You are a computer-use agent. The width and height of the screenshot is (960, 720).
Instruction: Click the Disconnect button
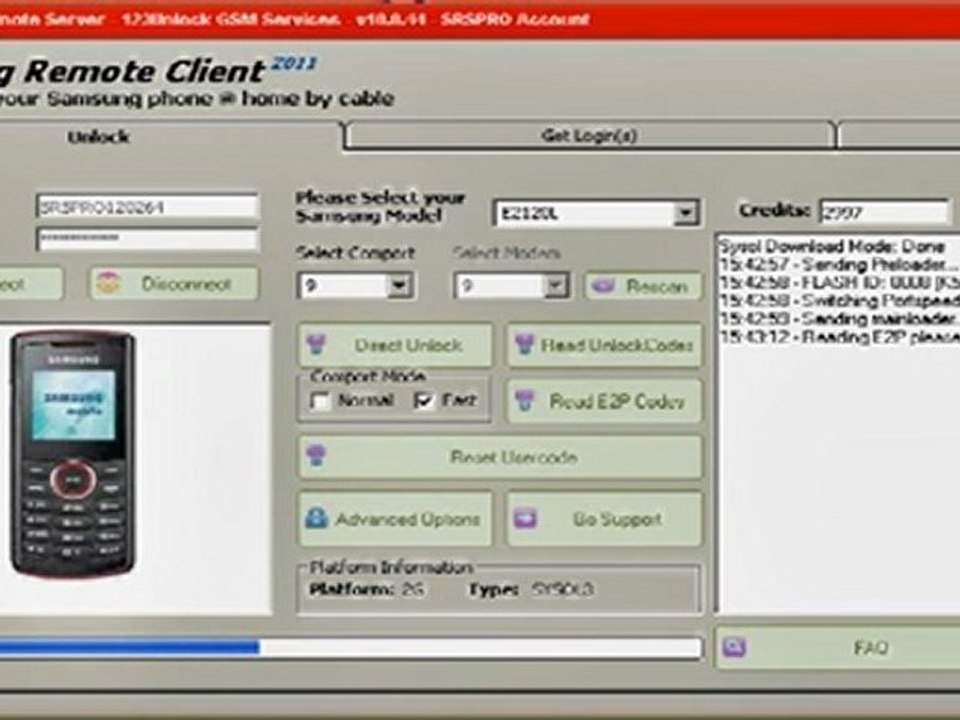[x=174, y=283]
